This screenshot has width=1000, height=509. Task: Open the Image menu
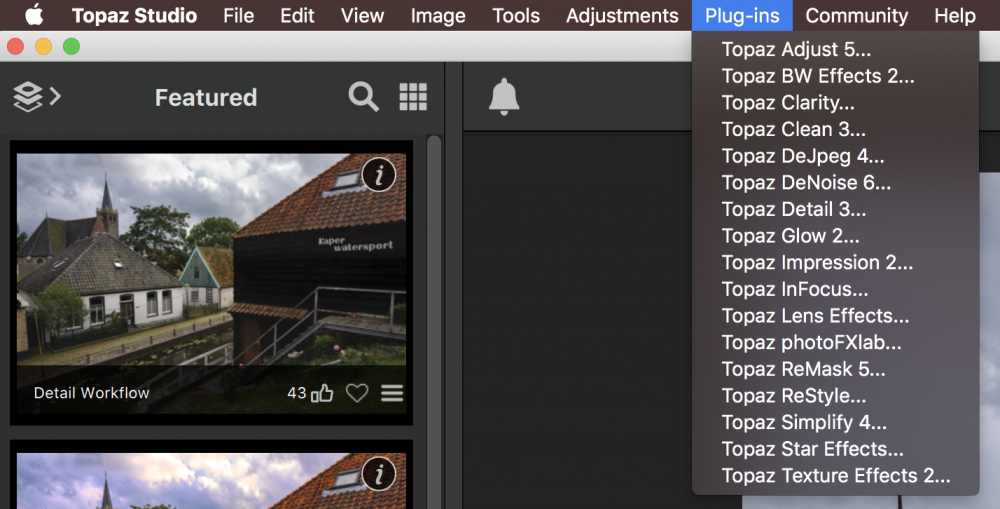(438, 15)
